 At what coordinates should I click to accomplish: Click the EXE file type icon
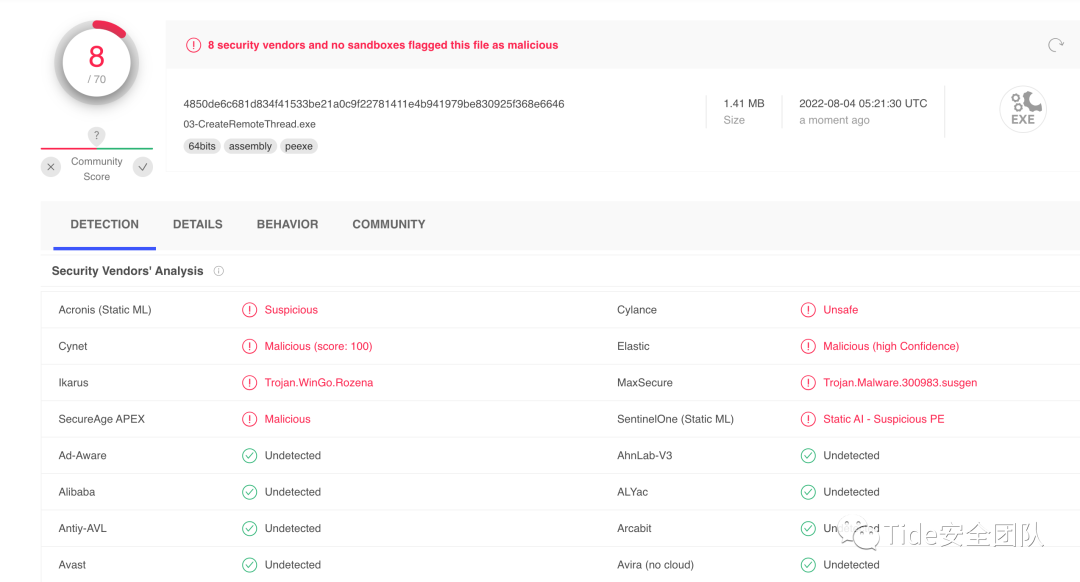1023,109
